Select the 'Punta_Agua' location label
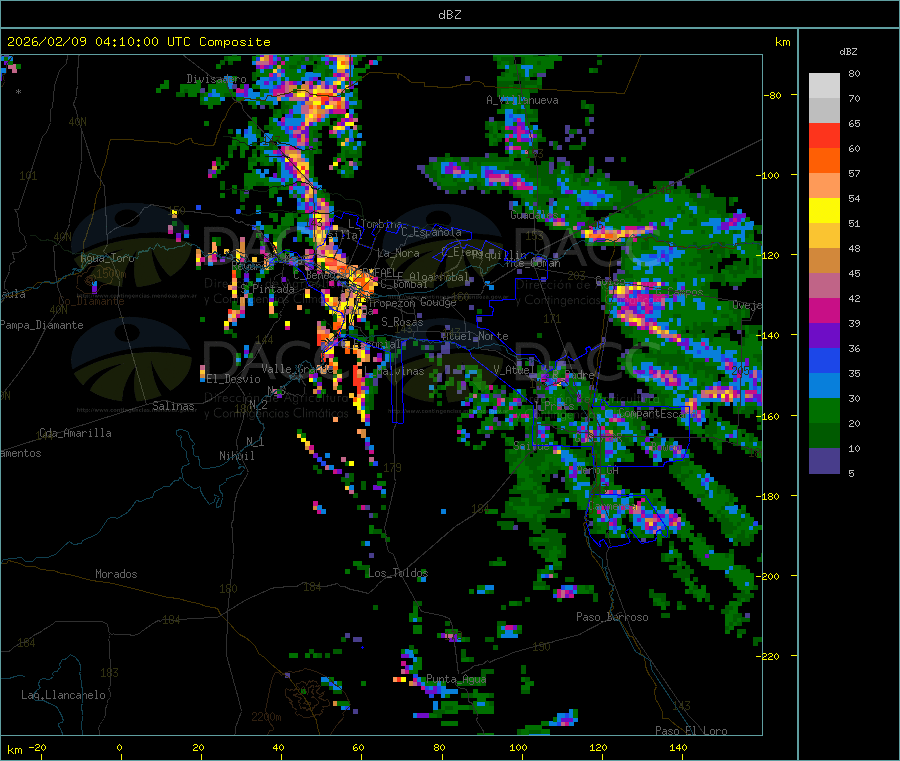The width and height of the screenshot is (900, 761). point(456,679)
